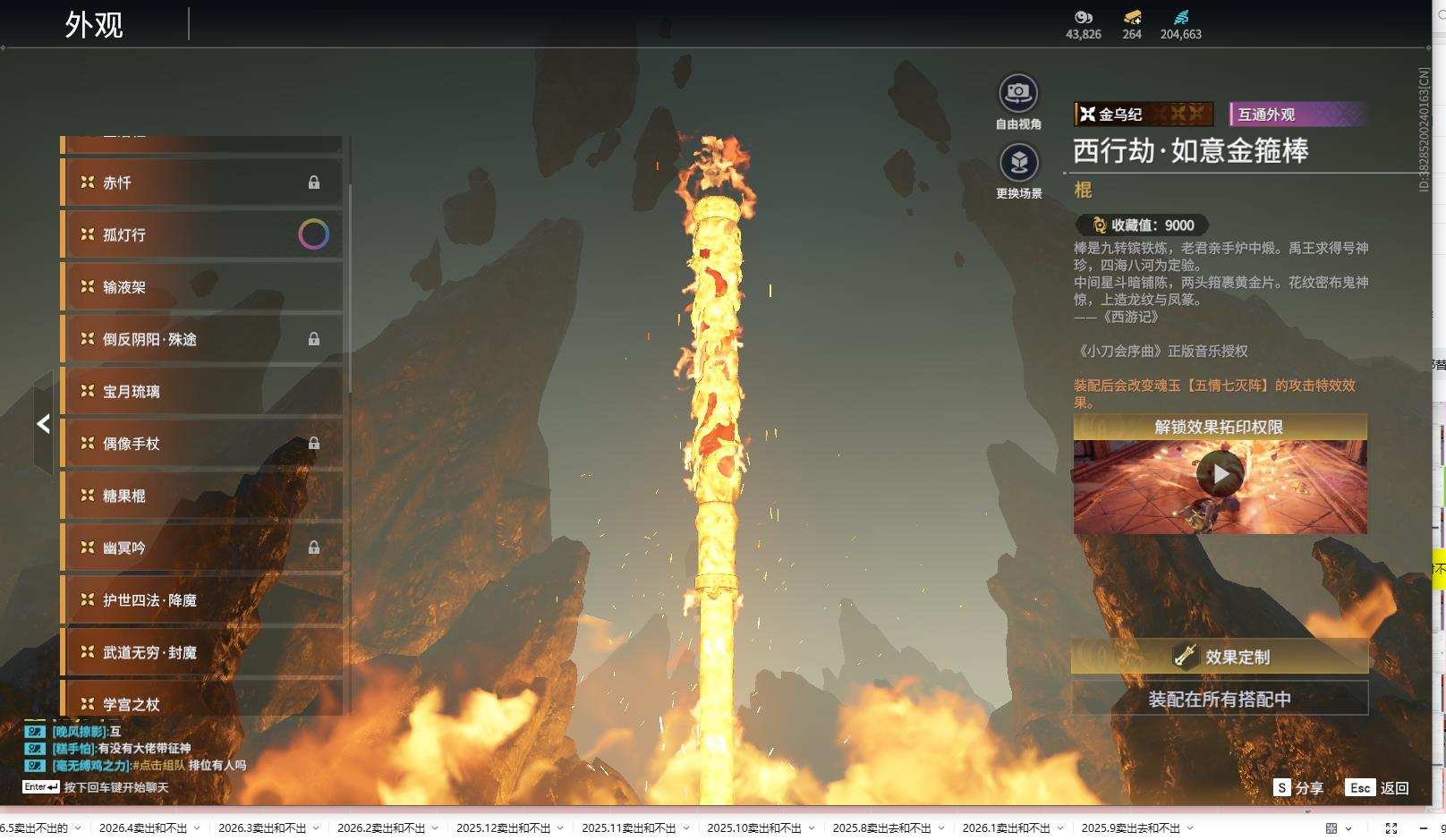Viewport: 1446px width, 840px height.
Task: Select the 宝月琉璃 skin
Action: (202, 391)
